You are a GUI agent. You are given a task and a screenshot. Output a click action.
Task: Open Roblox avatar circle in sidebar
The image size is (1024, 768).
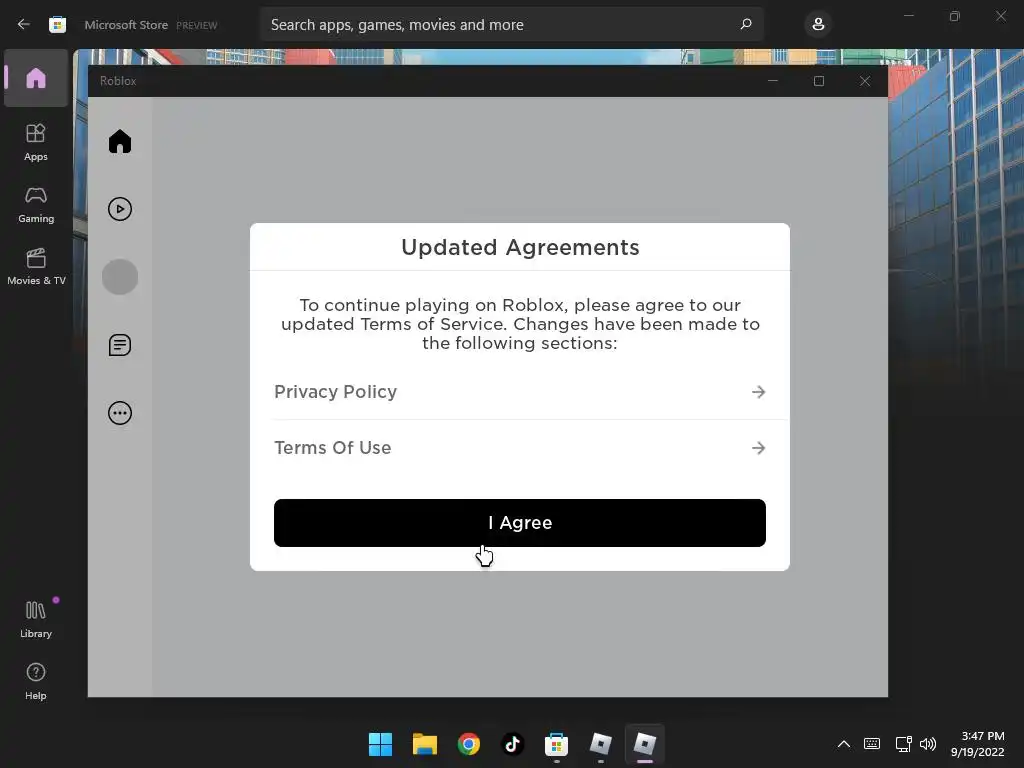coord(120,277)
